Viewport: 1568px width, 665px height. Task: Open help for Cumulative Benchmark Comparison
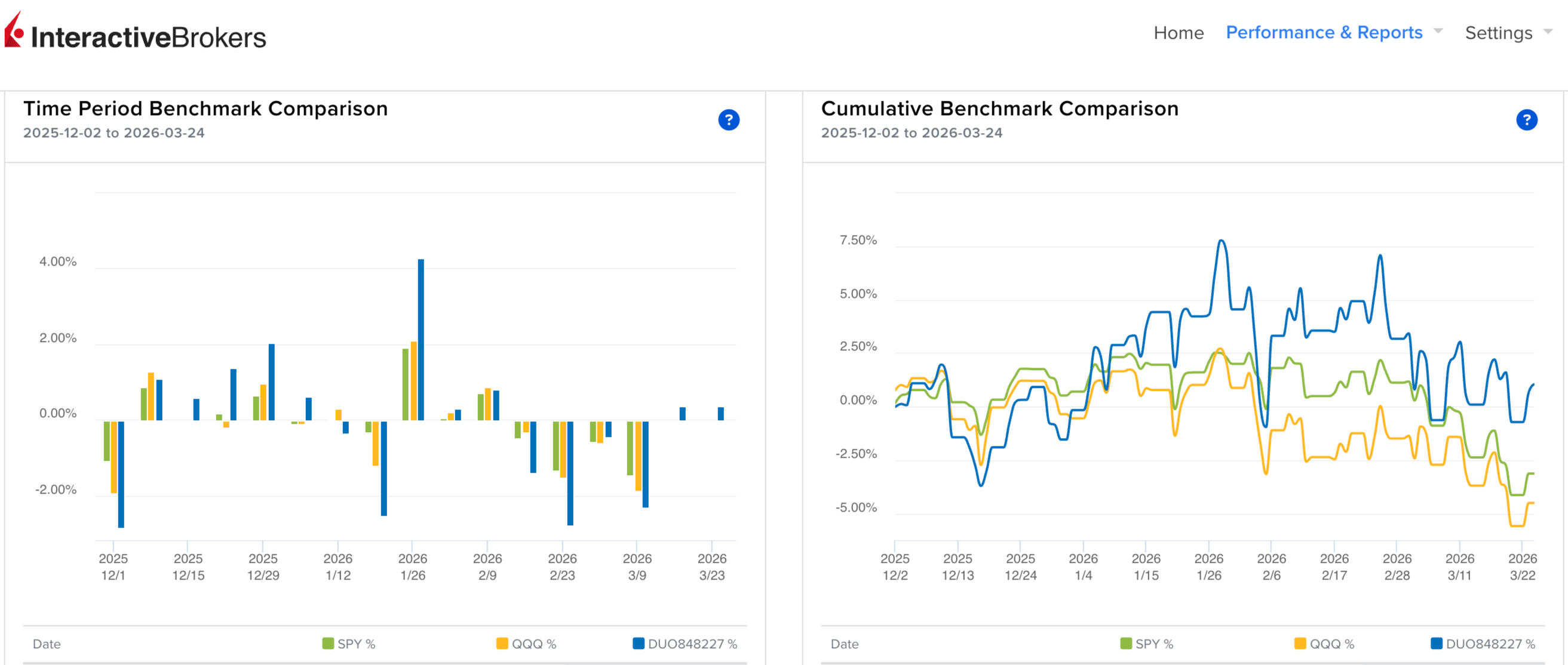1526,120
